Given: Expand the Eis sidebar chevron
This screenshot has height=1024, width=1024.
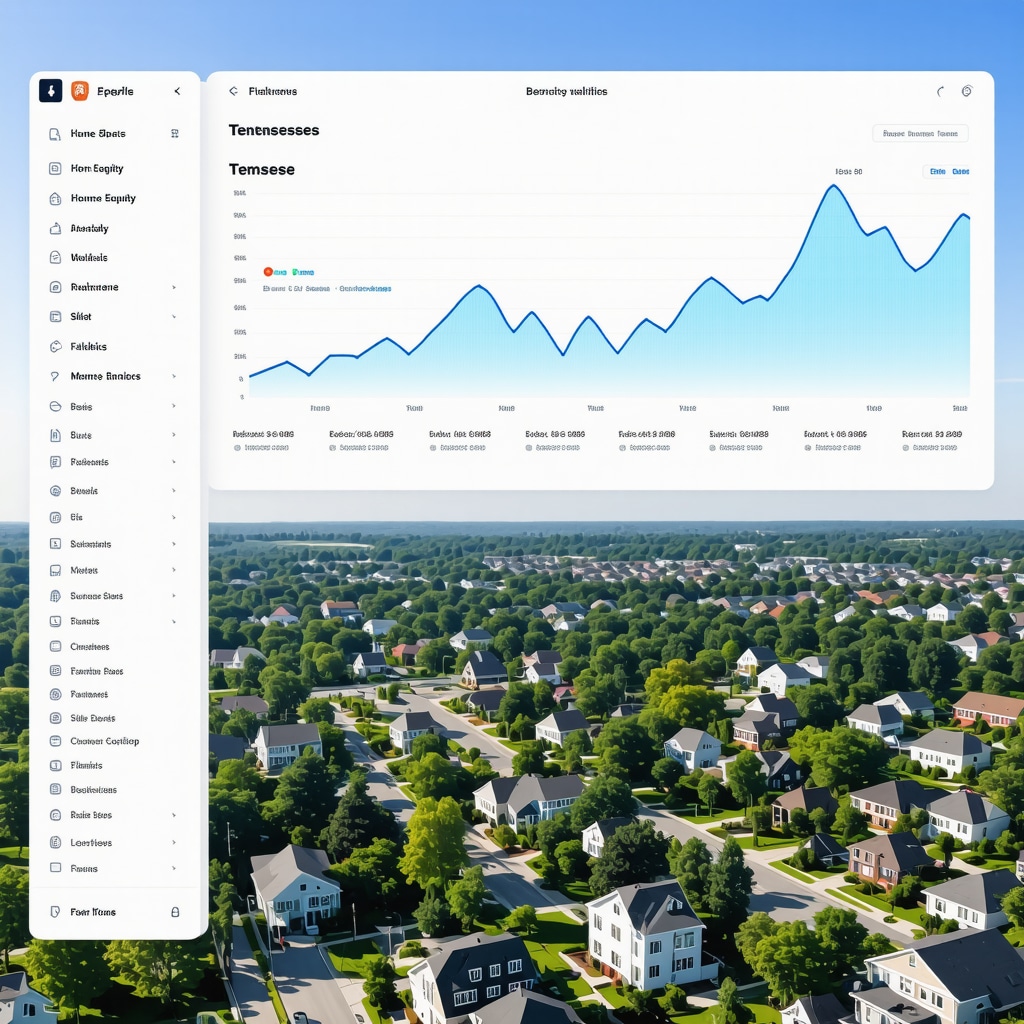Looking at the screenshot, I should click(174, 517).
